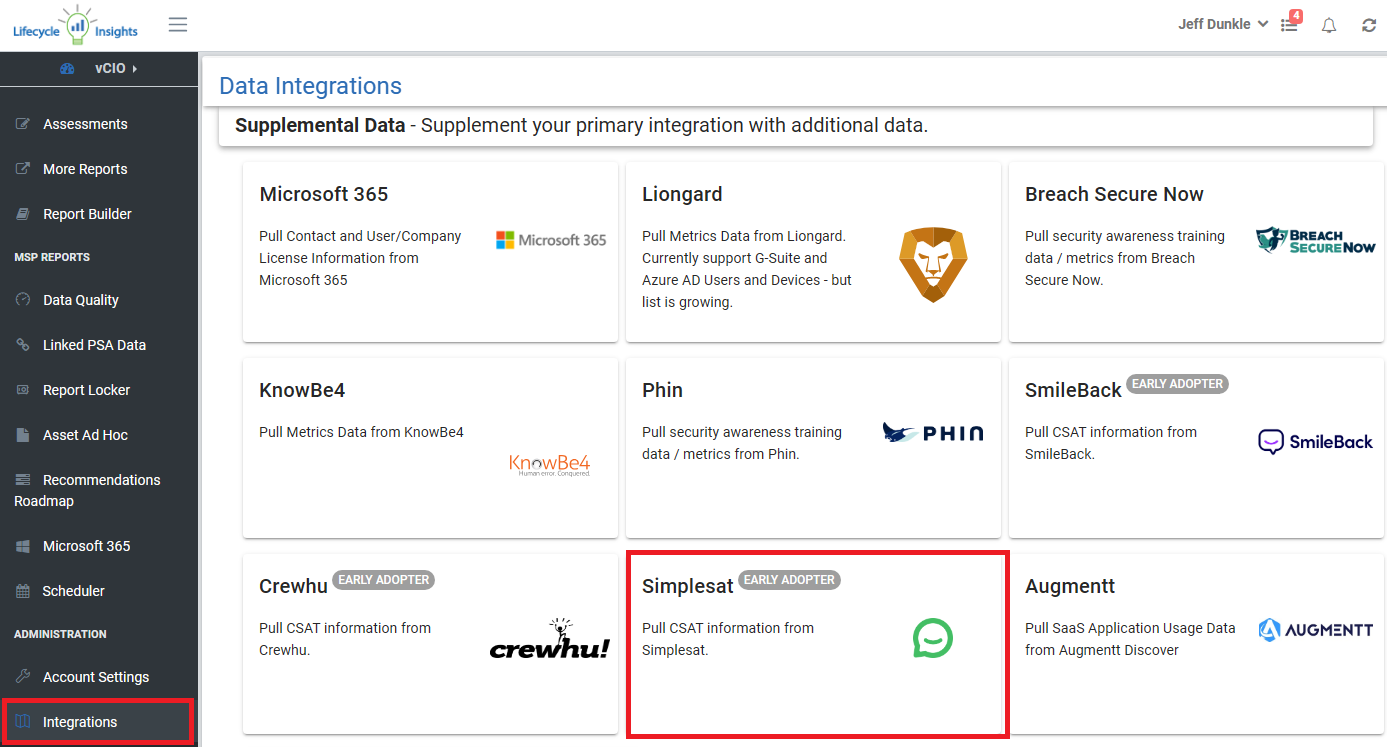The height and width of the screenshot is (747, 1387).
Task: Open the Liongard integration card title
Action: point(682,194)
